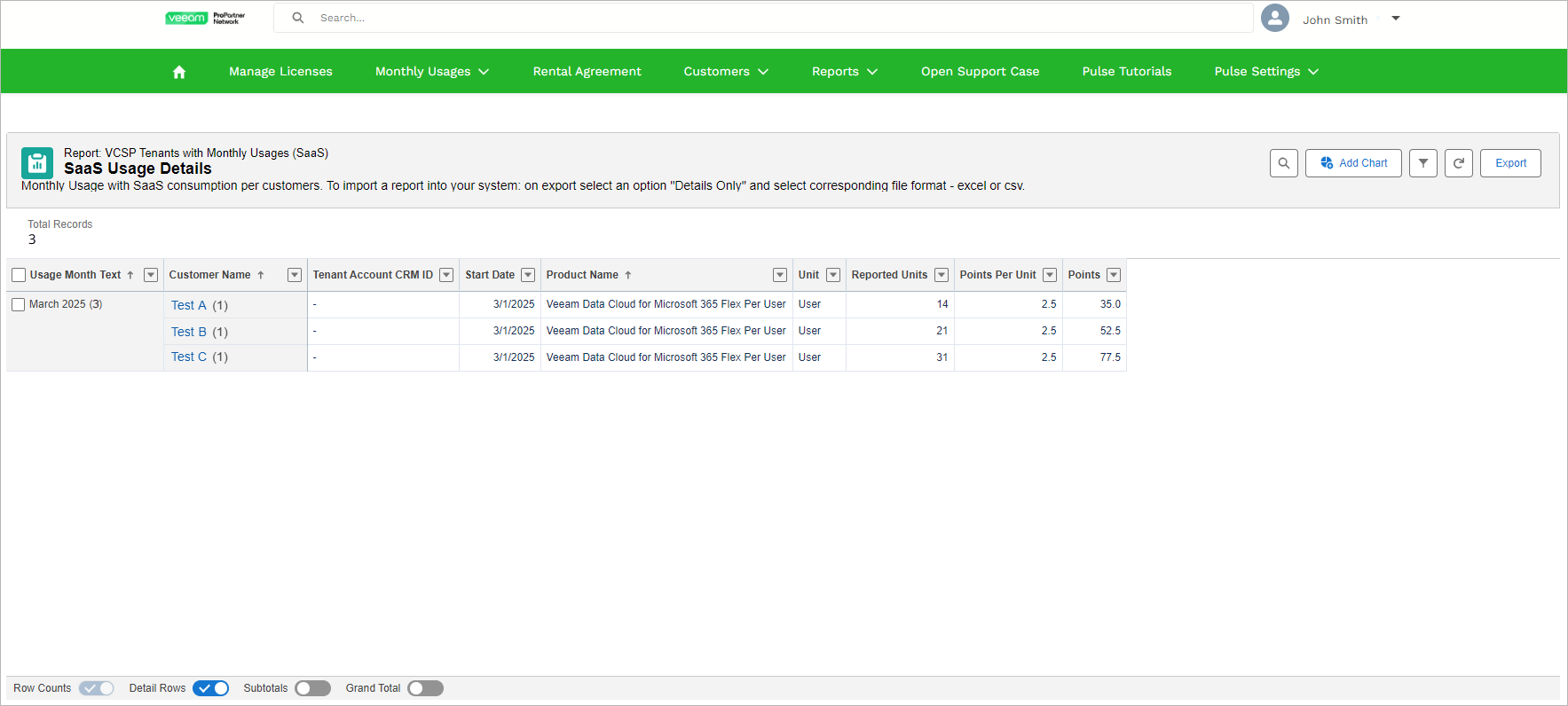Click the Veeam ProPartner Network logo
1568x706 pixels.
[205, 18]
